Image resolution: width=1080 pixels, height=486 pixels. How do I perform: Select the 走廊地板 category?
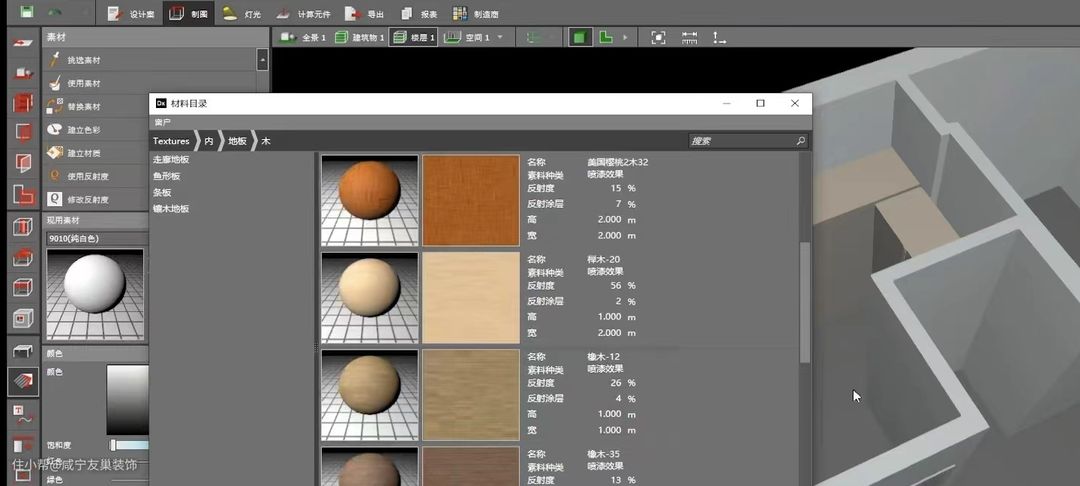point(171,160)
